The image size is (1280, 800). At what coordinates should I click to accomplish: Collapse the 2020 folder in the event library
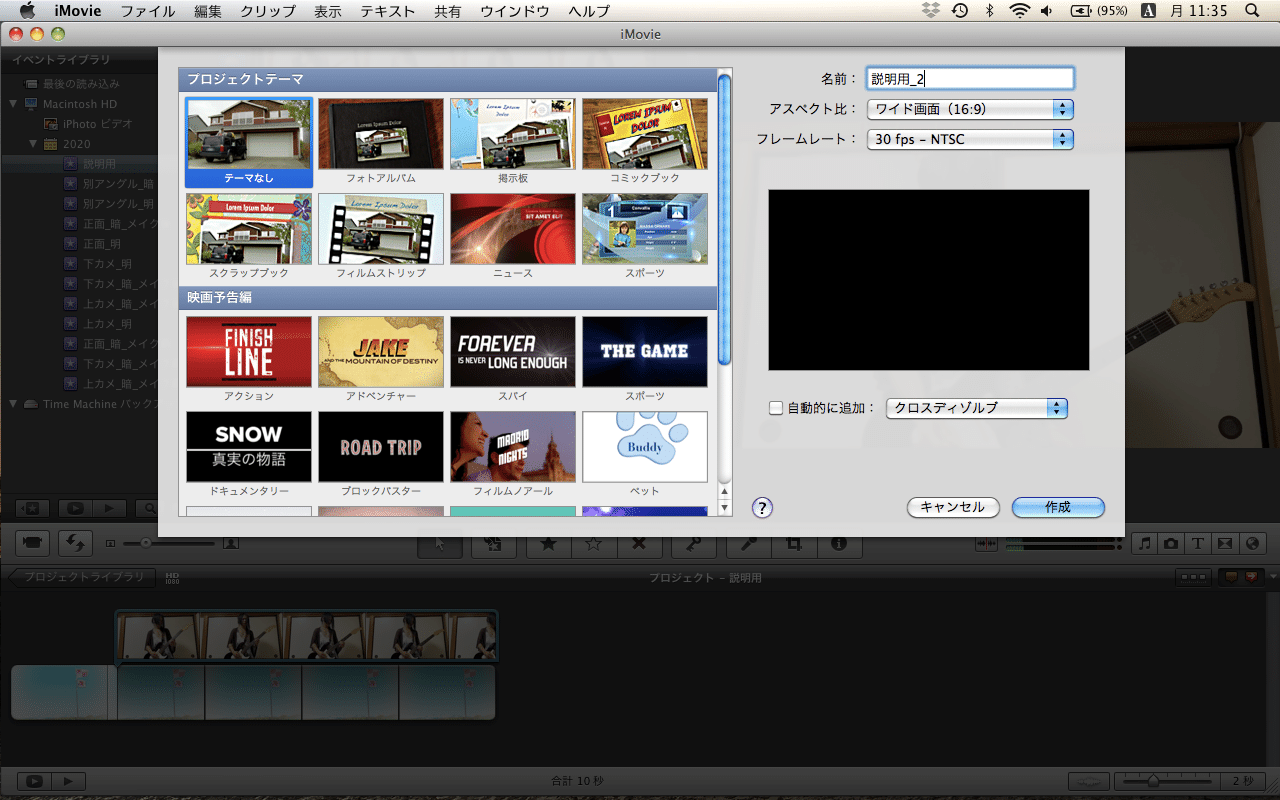click(x=33, y=144)
